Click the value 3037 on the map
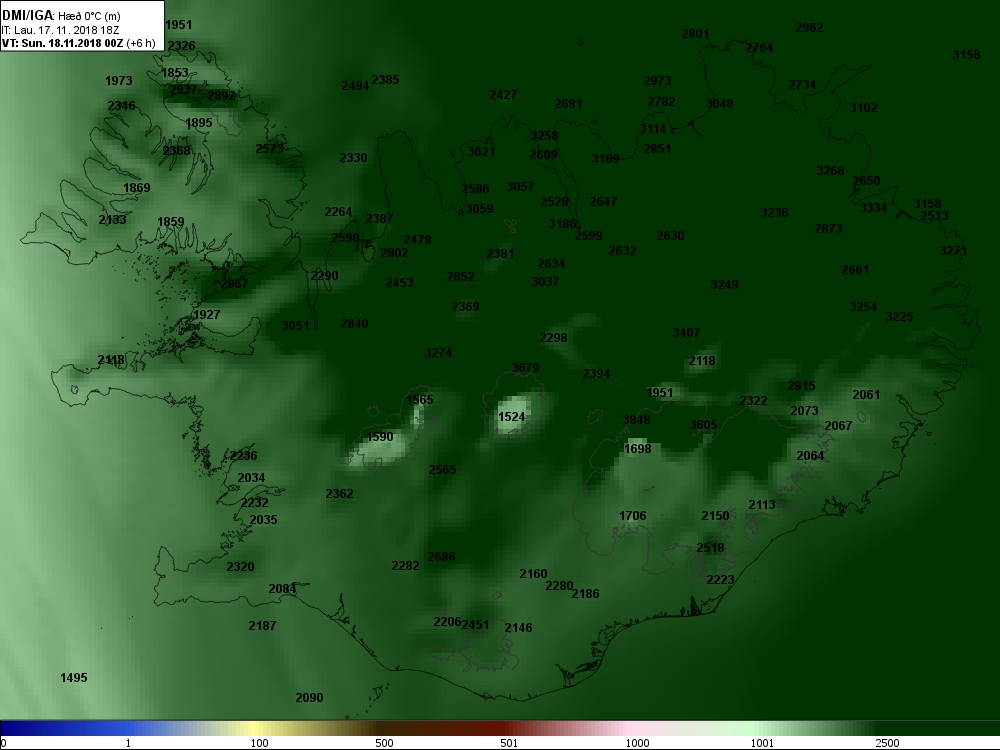1000x750 pixels. (x=545, y=282)
